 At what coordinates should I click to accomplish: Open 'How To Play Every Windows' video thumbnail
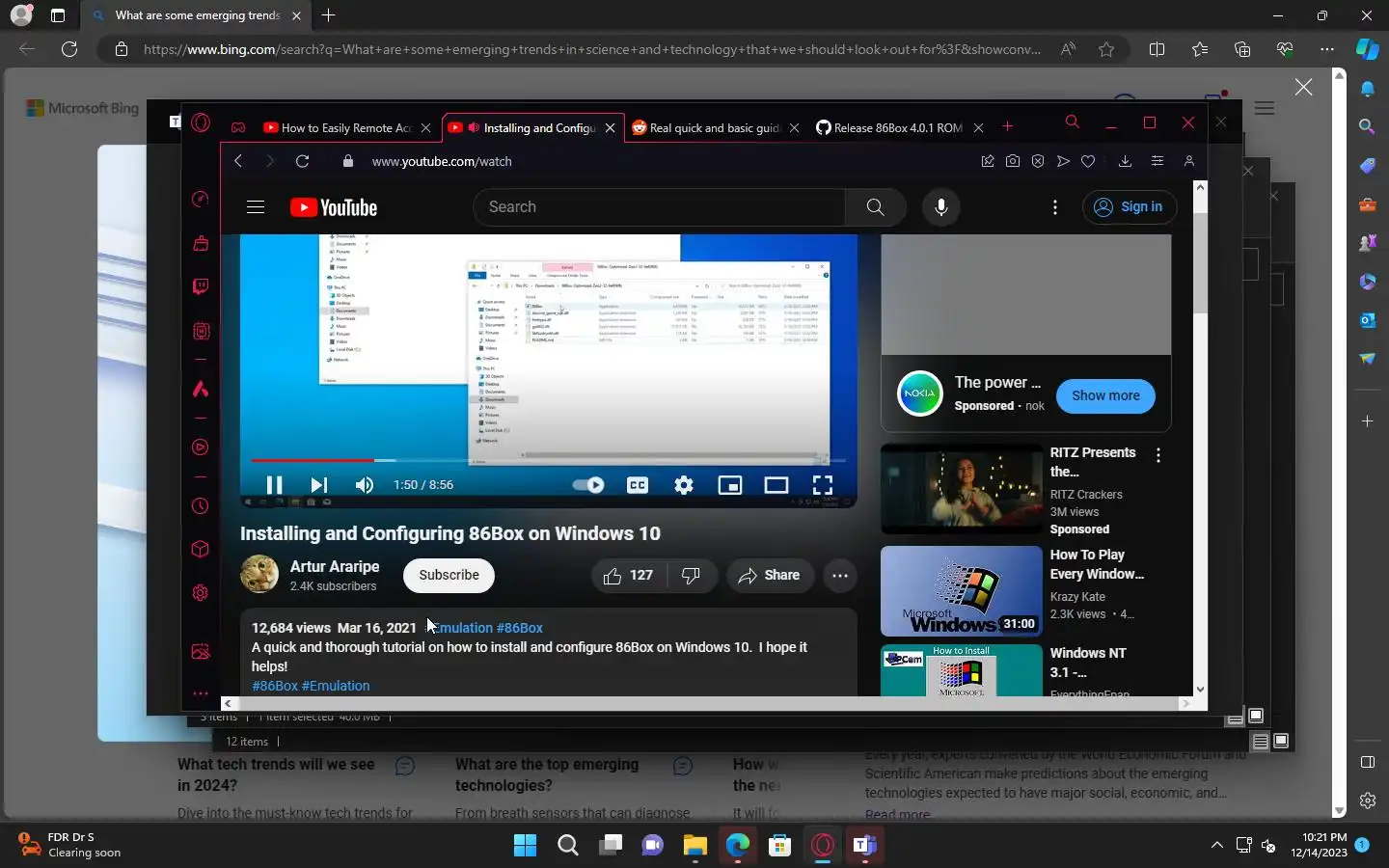click(962, 591)
